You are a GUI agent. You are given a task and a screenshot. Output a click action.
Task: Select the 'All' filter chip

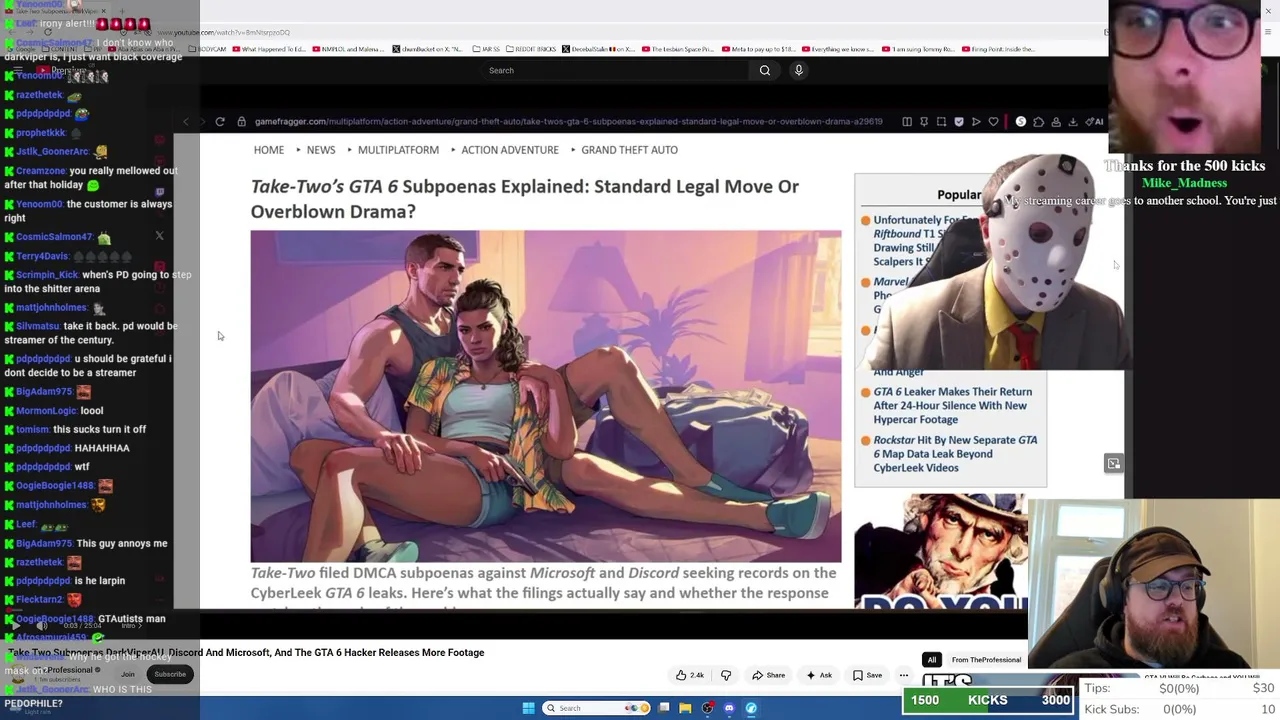click(932, 660)
